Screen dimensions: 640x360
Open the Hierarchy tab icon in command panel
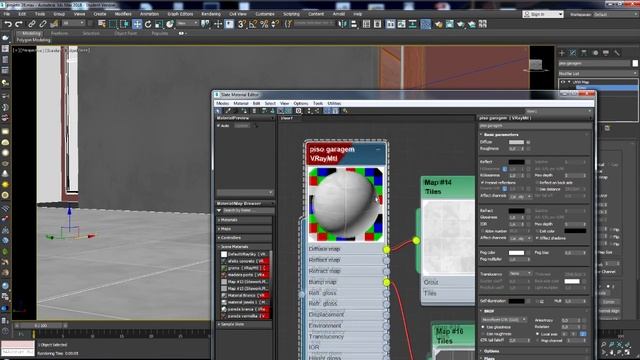[x=584, y=53]
